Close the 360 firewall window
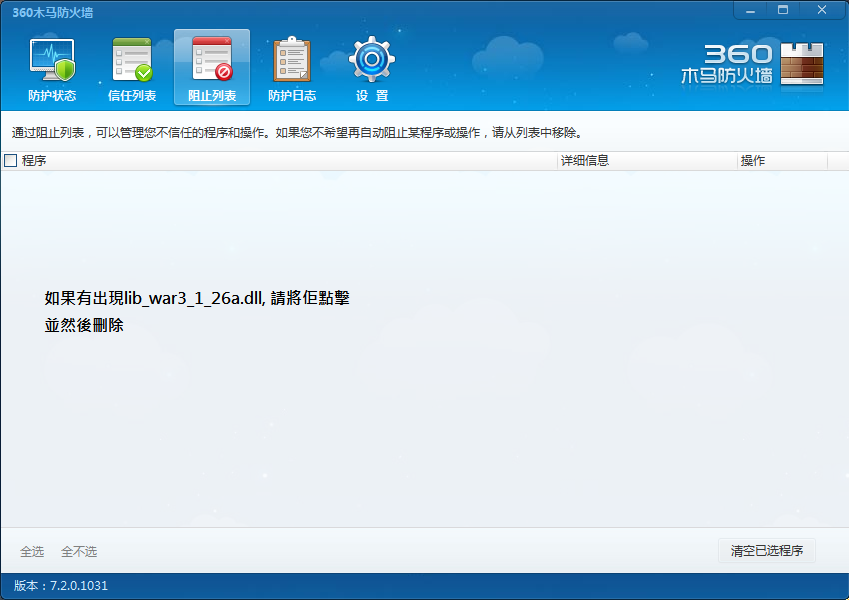 point(822,10)
